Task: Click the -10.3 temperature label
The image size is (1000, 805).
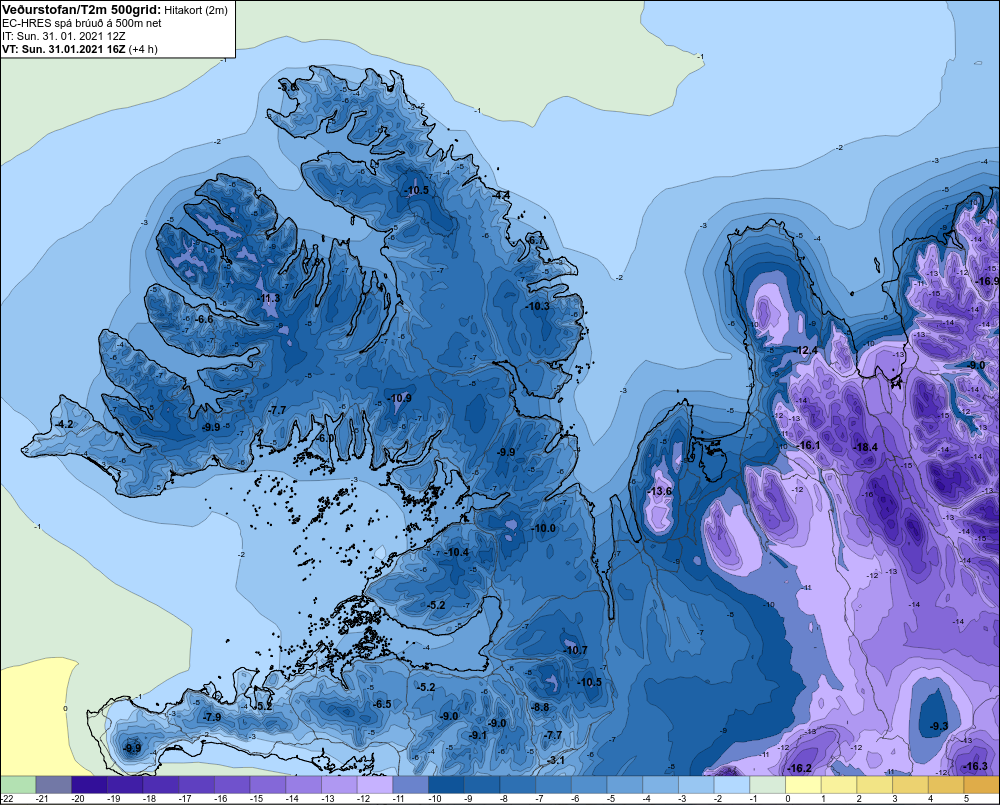Action: pyautogui.click(x=538, y=306)
